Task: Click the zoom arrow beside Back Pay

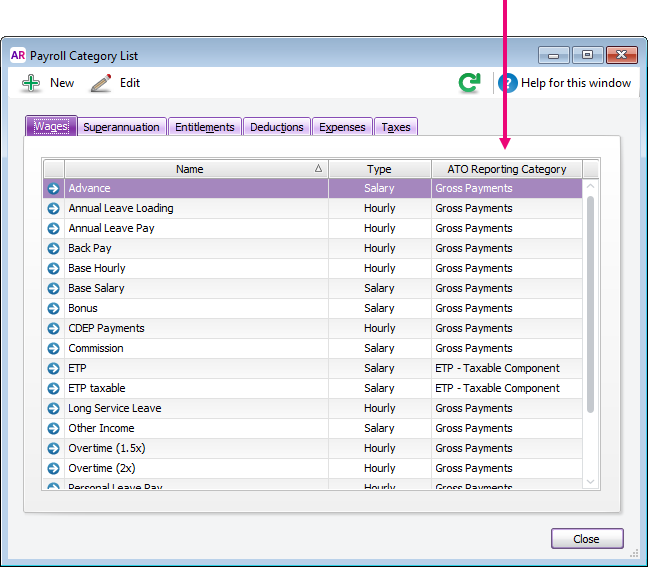Action: 54,248
